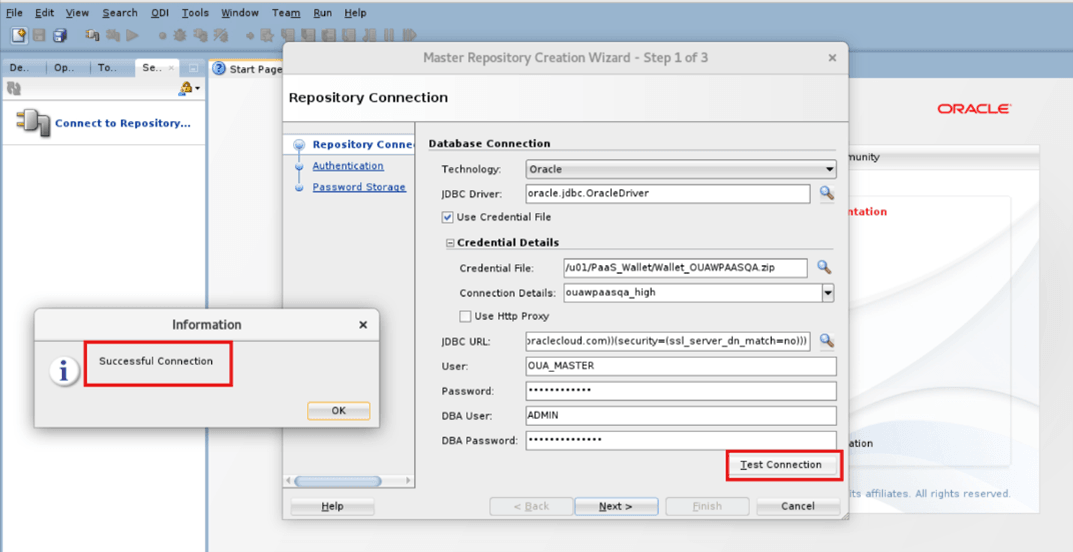Open the Help menu

(355, 12)
